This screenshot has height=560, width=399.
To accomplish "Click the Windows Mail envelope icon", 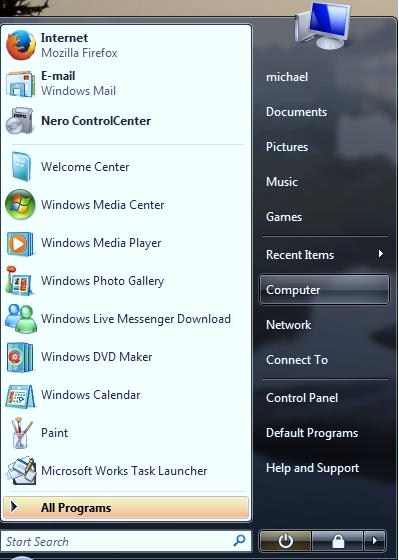I will (x=20, y=83).
